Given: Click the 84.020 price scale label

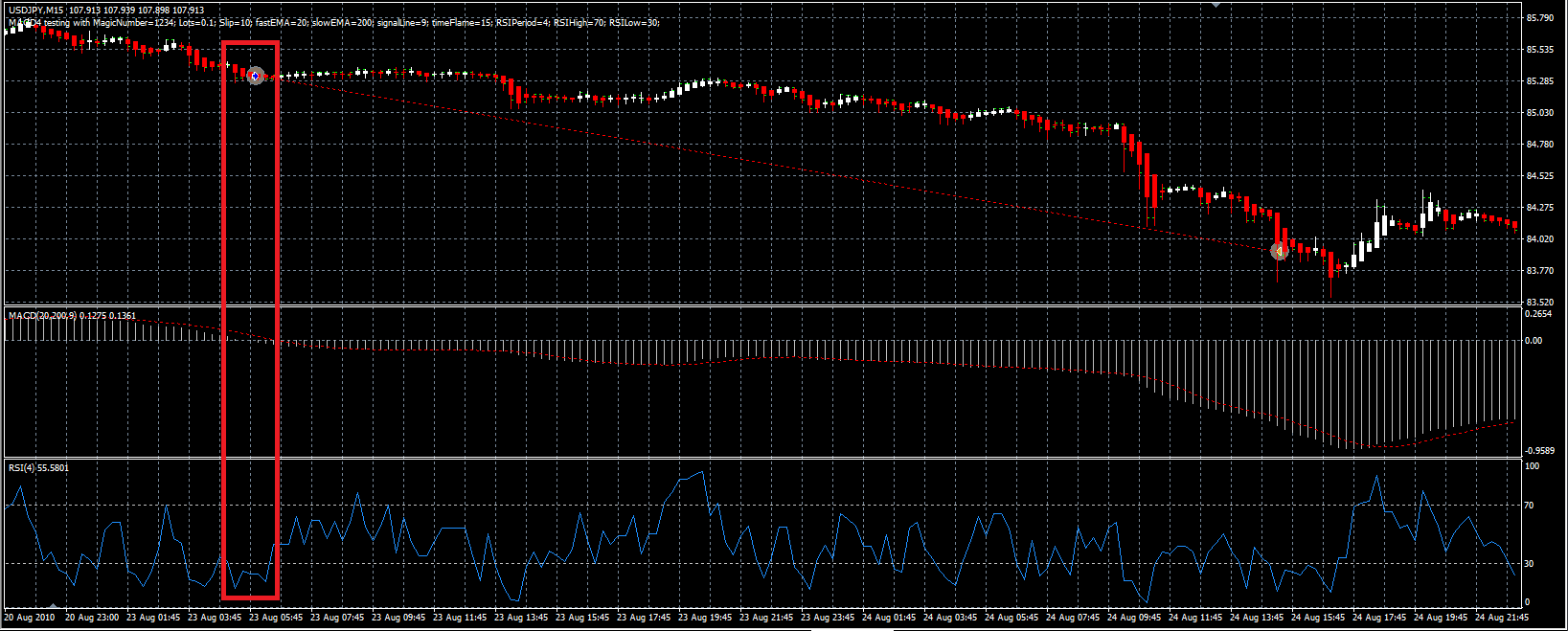Looking at the screenshot, I should 1540,238.
